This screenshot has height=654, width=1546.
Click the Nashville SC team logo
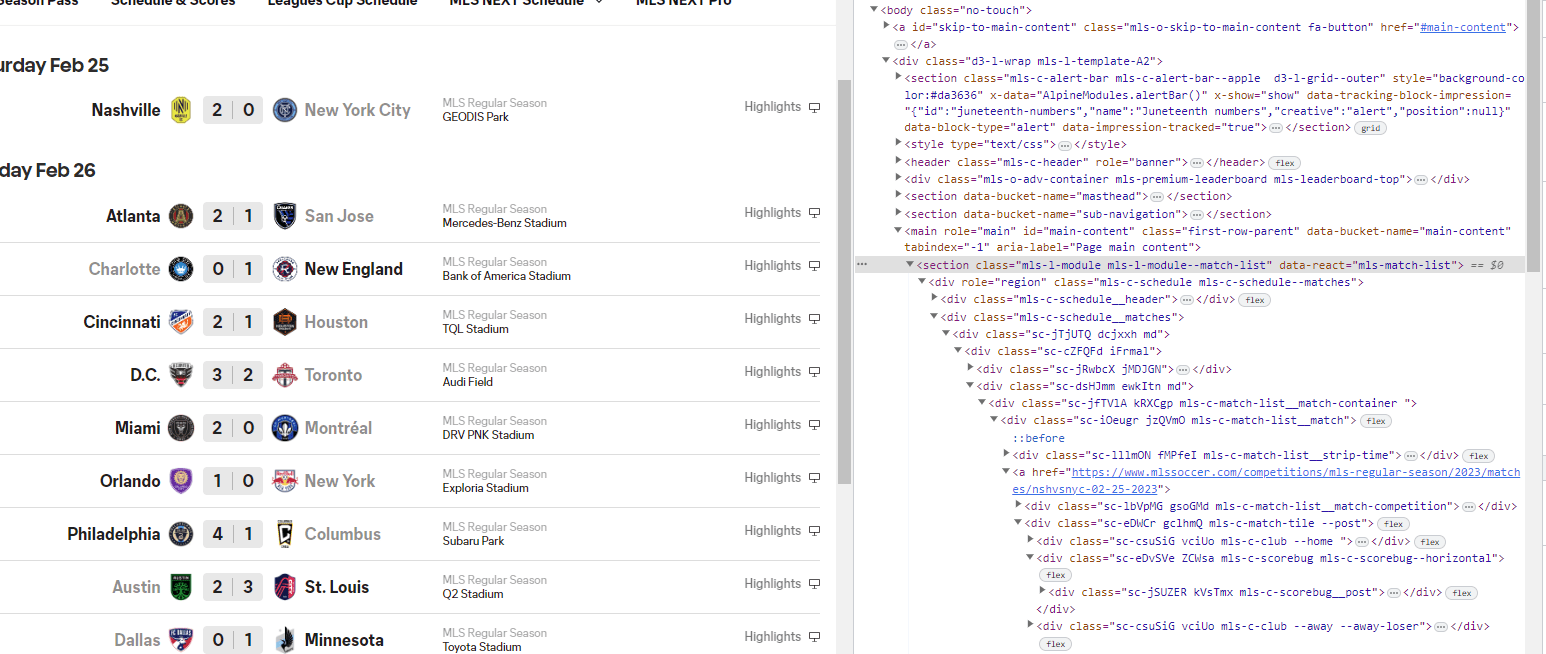[x=181, y=110]
